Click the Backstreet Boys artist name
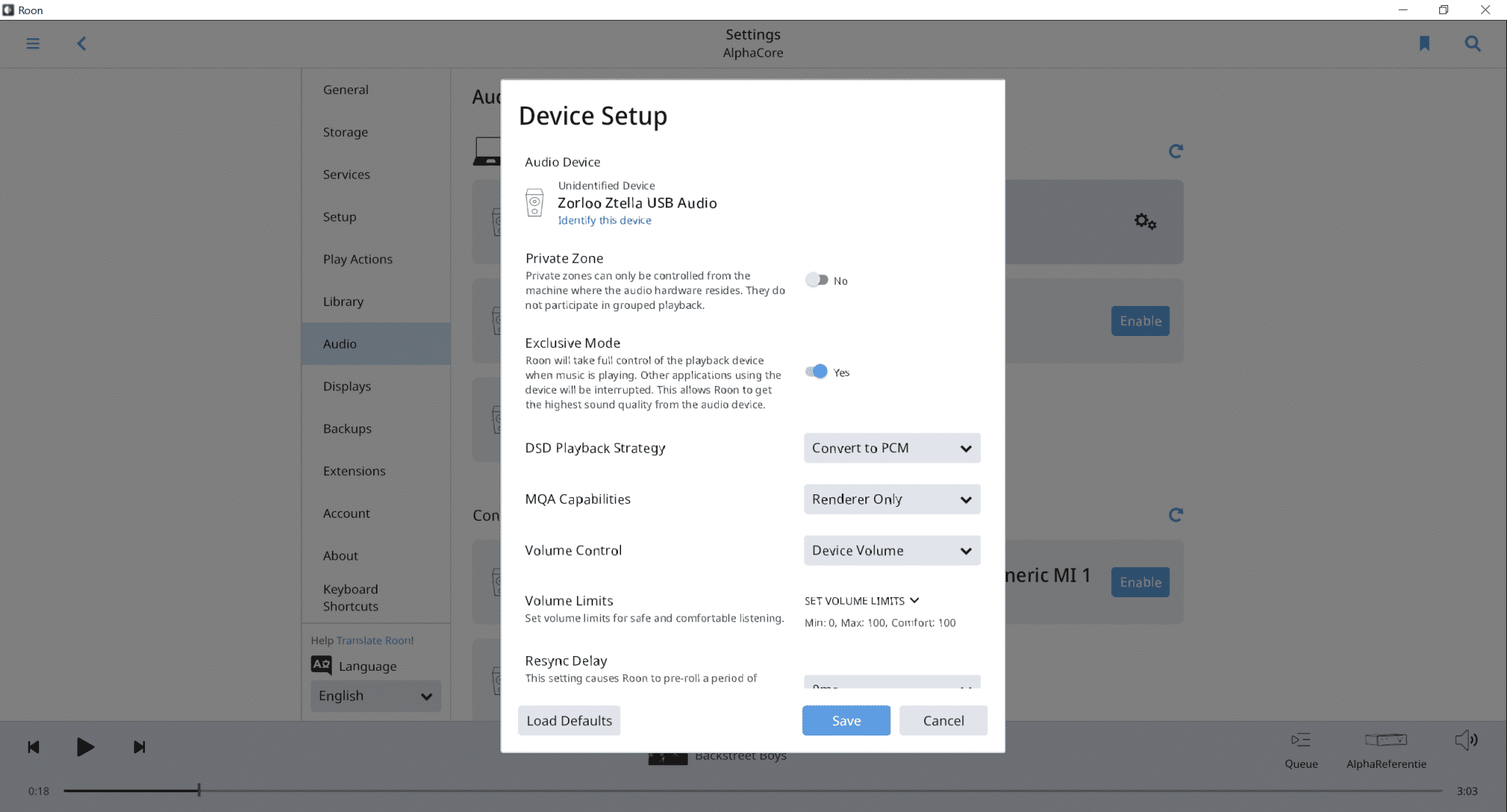This screenshot has width=1507, height=812. pyautogui.click(x=740, y=756)
